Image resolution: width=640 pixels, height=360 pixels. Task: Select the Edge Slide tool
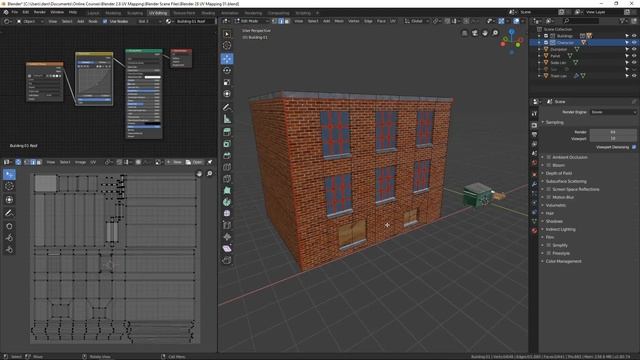point(227,225)
